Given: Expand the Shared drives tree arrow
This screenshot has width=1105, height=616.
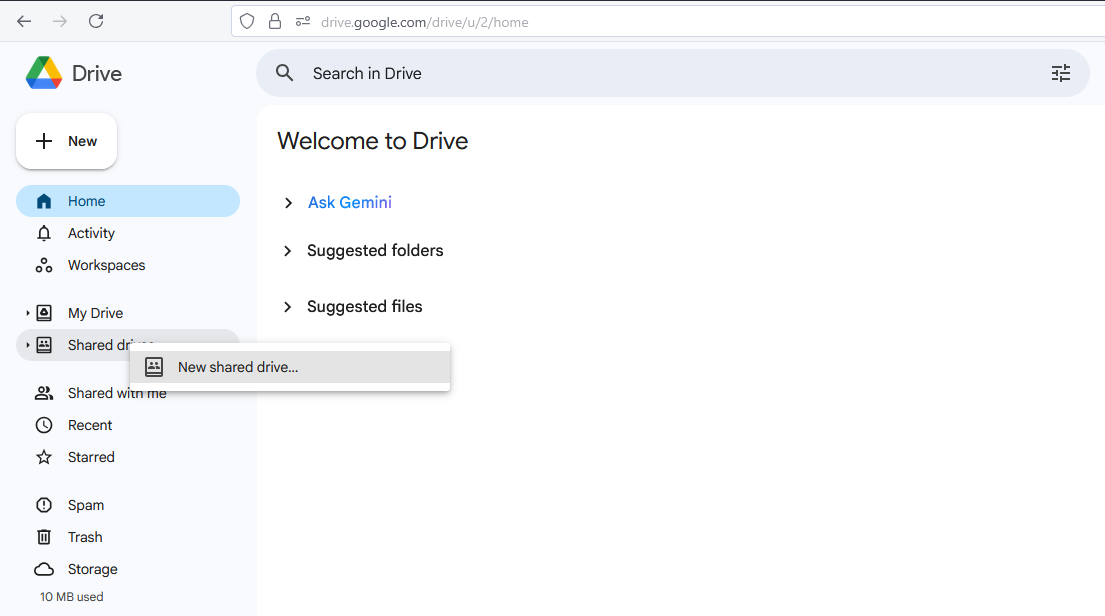Looking at the screenshot, I should click(28, 345).
